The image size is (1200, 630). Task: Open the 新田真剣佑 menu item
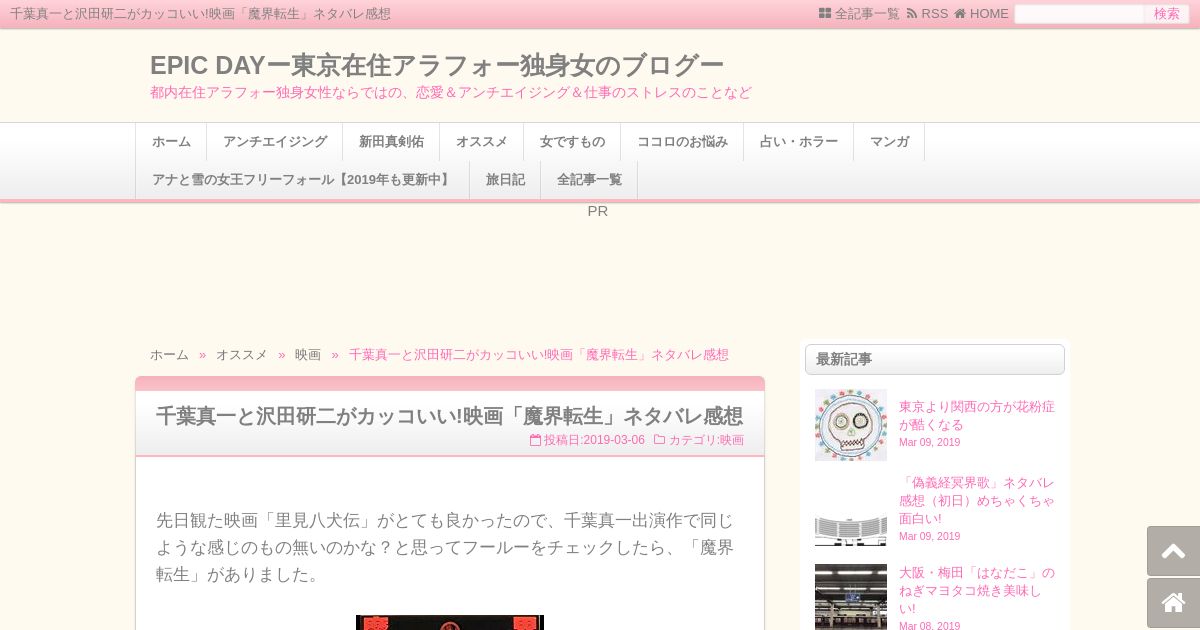(x=391, y=142)
